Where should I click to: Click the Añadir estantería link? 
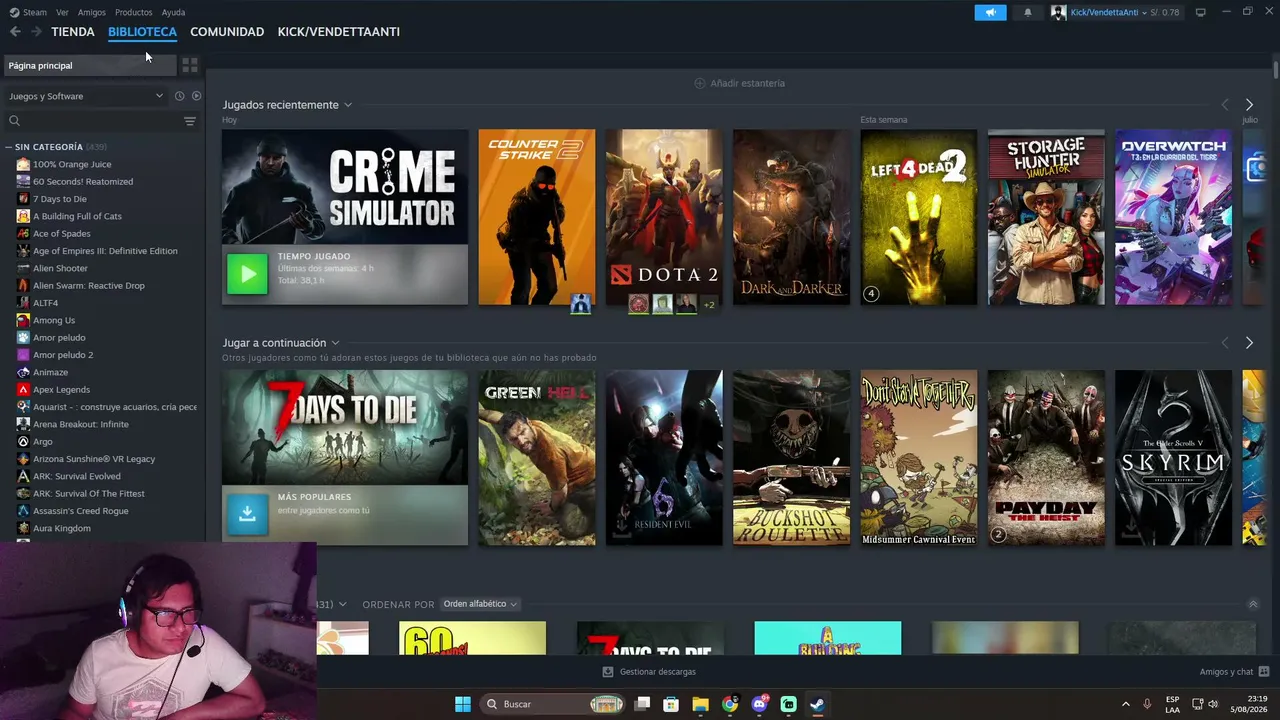(x=748, y=83)
